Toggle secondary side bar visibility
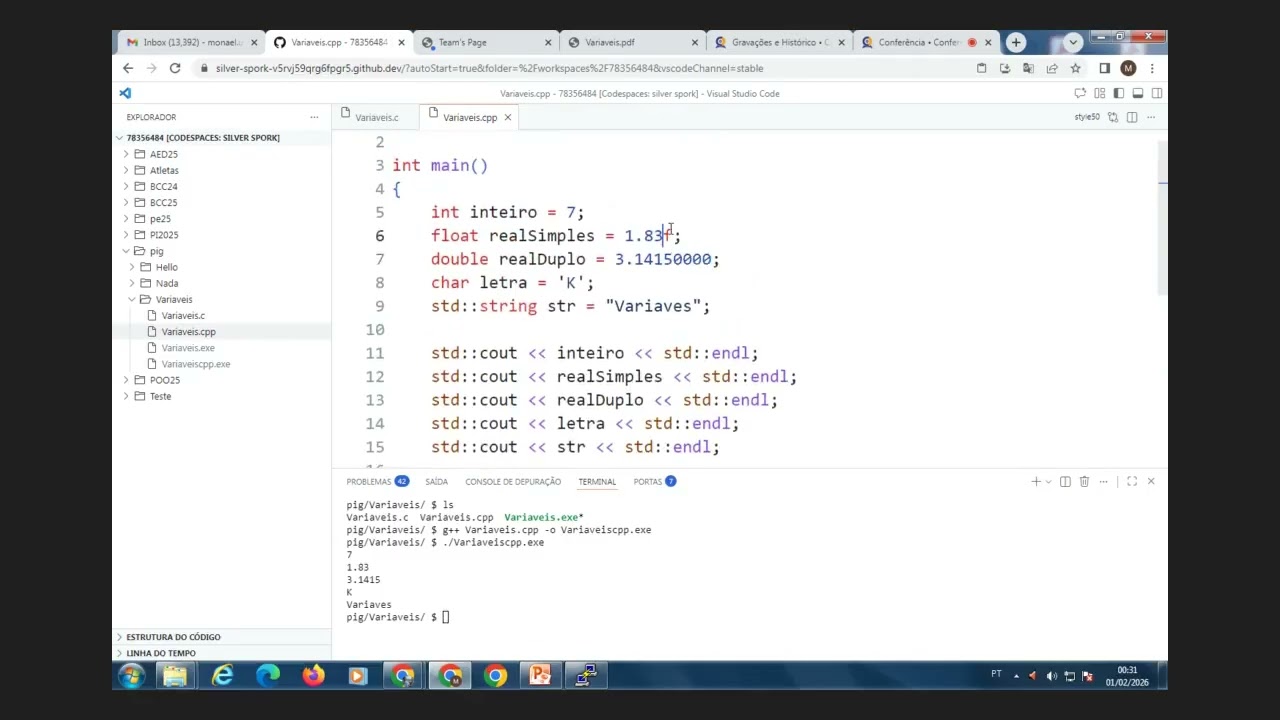Screen dimensions: 1280x720 click(x=1157, y=93)
